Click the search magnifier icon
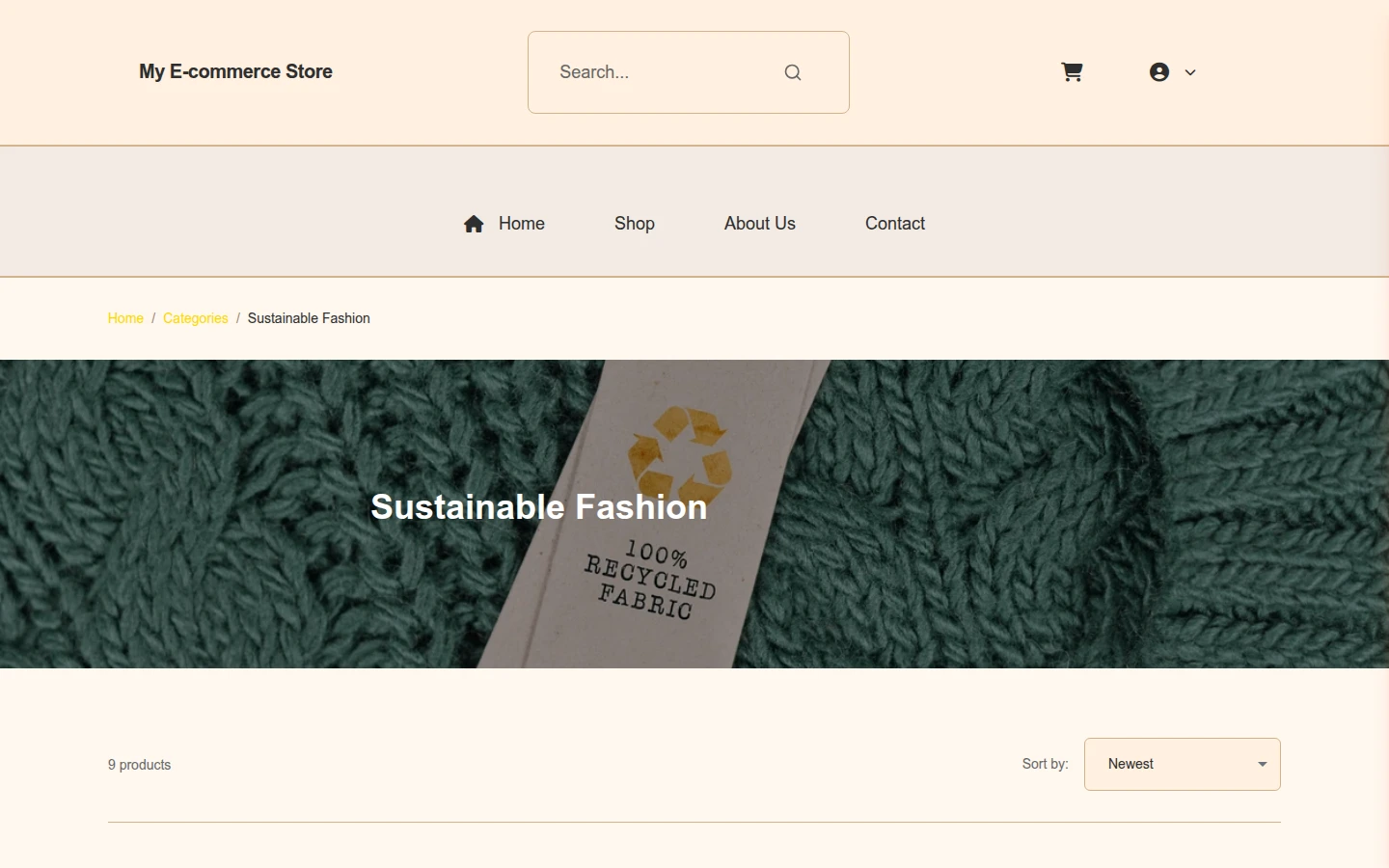 pos(793,72)
